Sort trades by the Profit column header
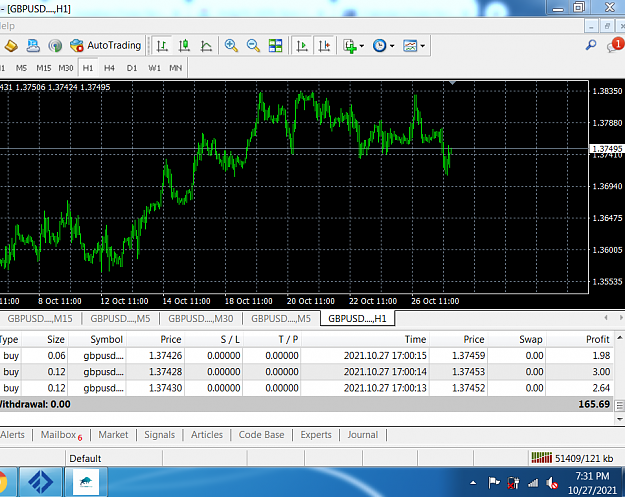 [580, 340]
